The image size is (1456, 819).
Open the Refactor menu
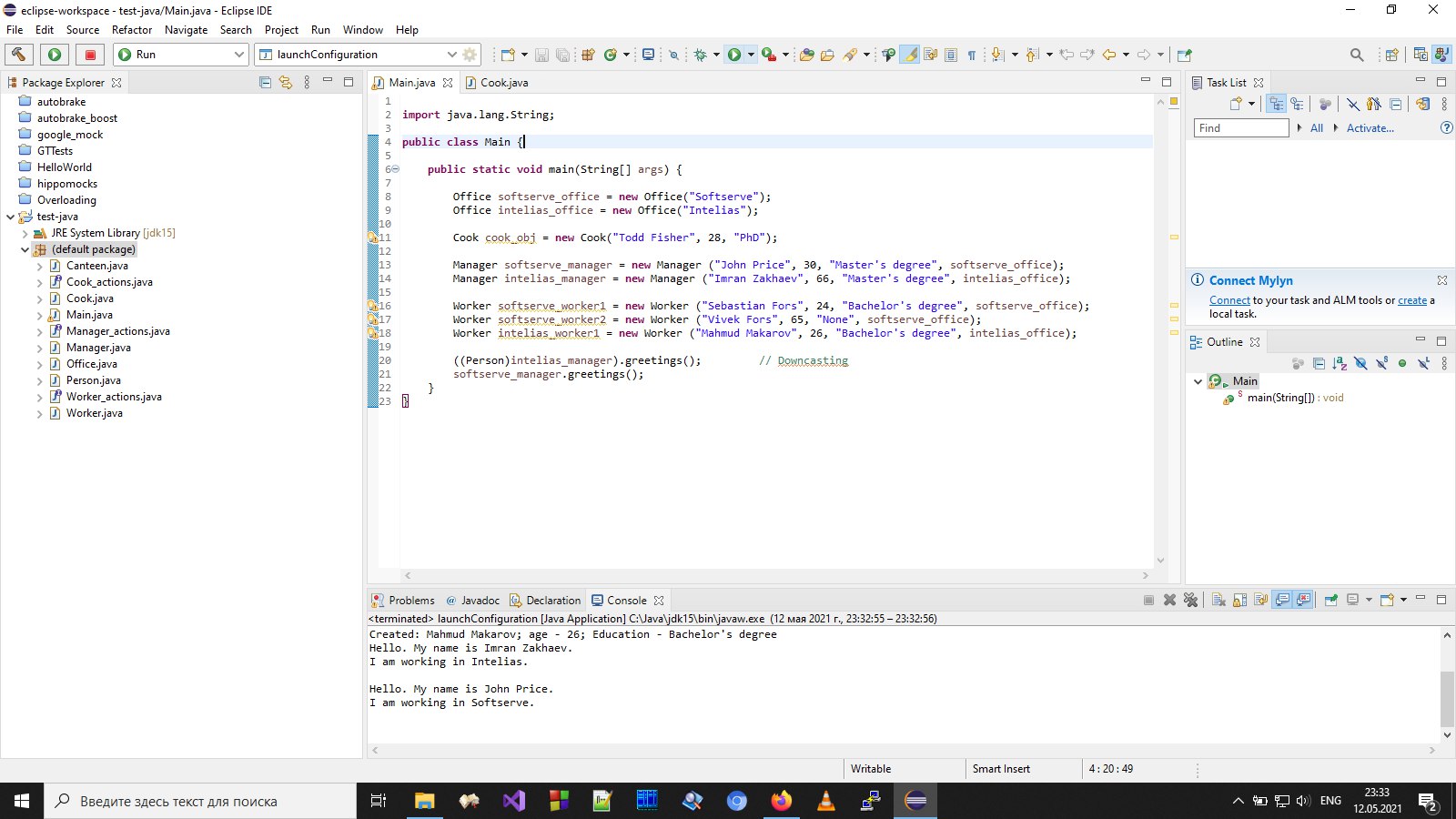coord(132,30)
